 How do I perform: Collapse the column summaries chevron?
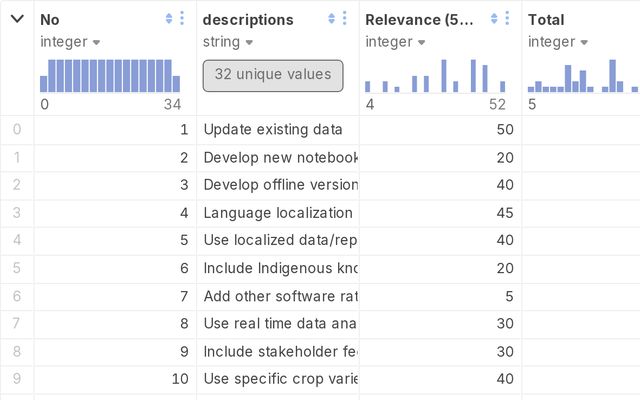(17, 19)
